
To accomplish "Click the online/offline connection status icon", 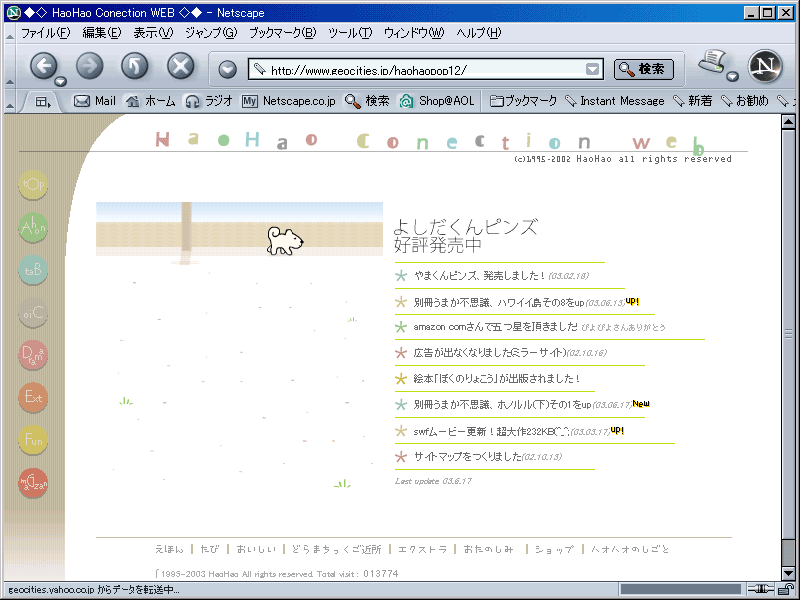I will click(x=761, y=589).
